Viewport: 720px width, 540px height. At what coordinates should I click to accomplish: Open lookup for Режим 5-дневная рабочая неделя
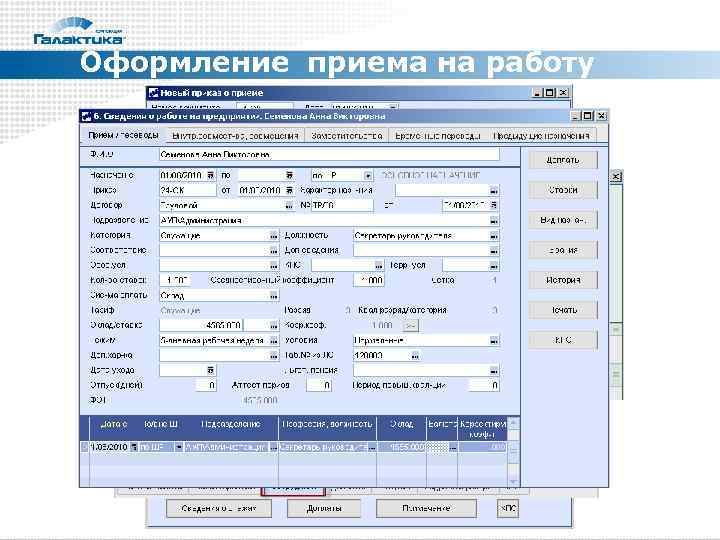[274, 341]
